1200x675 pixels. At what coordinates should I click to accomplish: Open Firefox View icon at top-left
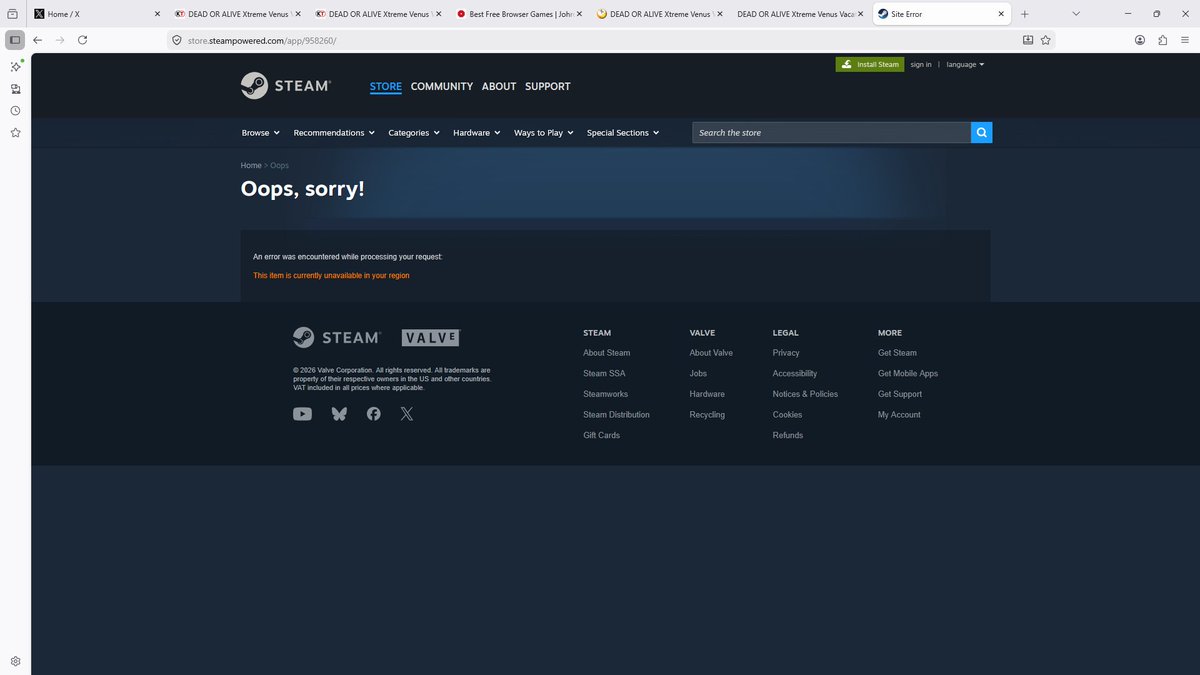14,14
